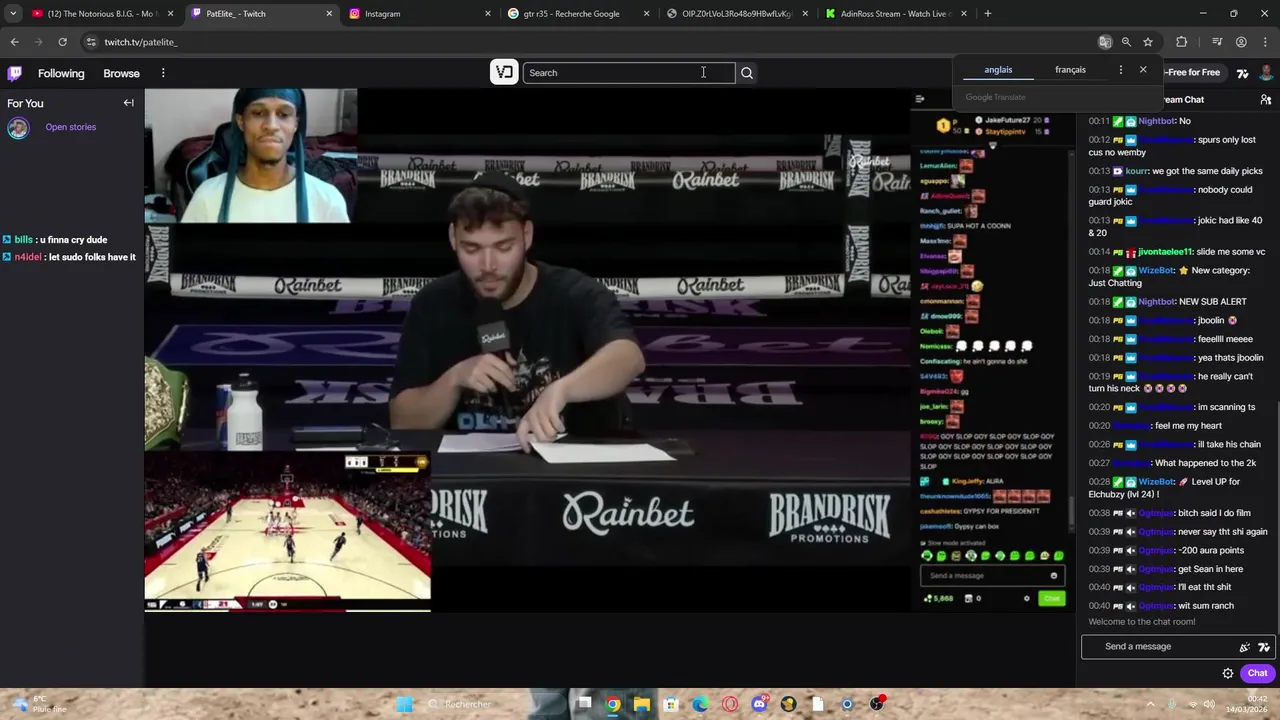Collapse the stream chat panel
The image size is (1280, 720).
click(920, 99)
